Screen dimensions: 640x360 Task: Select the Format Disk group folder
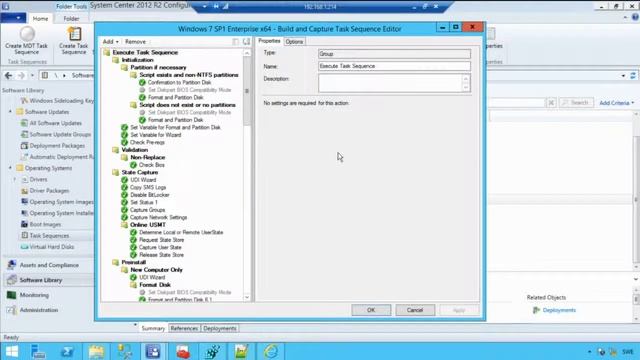[x=133, y=285]
